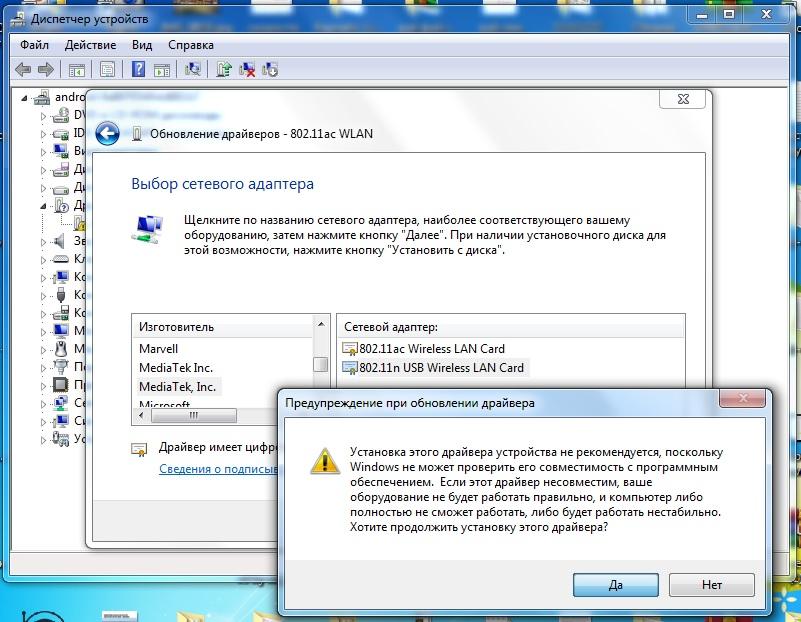Click the 'Изготовитель' column header

pyautogui.click(x=223, y=327)
